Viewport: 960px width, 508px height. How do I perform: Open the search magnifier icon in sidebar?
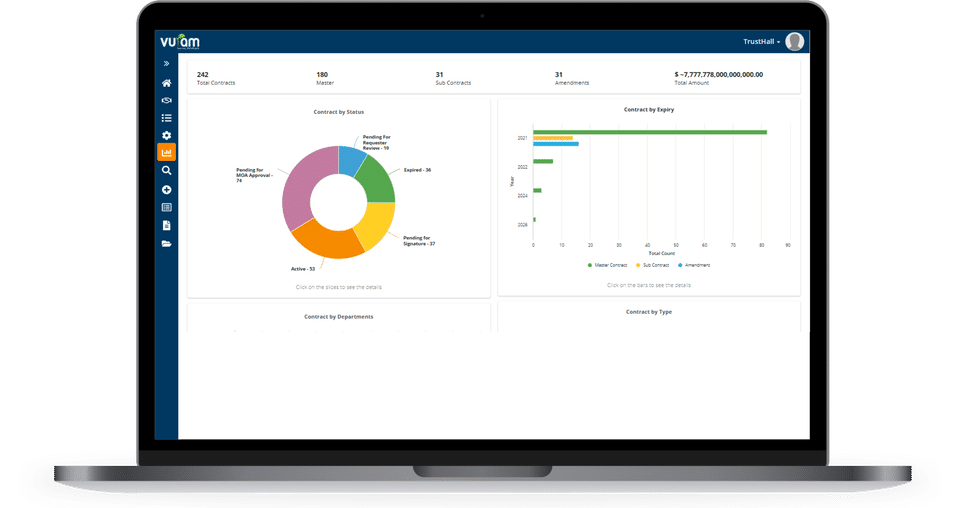click(x=166, y=171)
